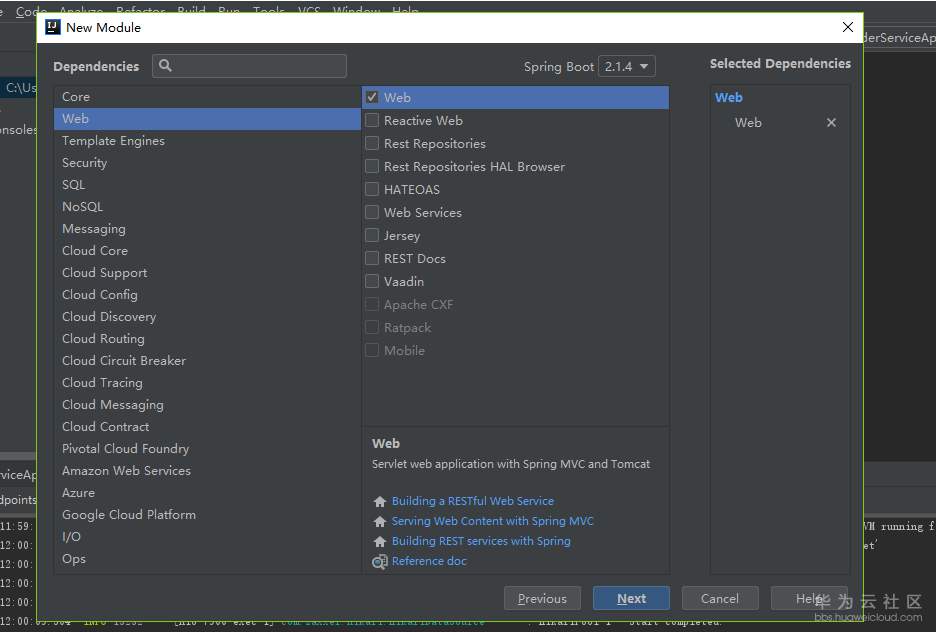This screenshot has height=632, width=936.
Task: Open Building a RESTful Web Service link
Action: coord(473,501)
